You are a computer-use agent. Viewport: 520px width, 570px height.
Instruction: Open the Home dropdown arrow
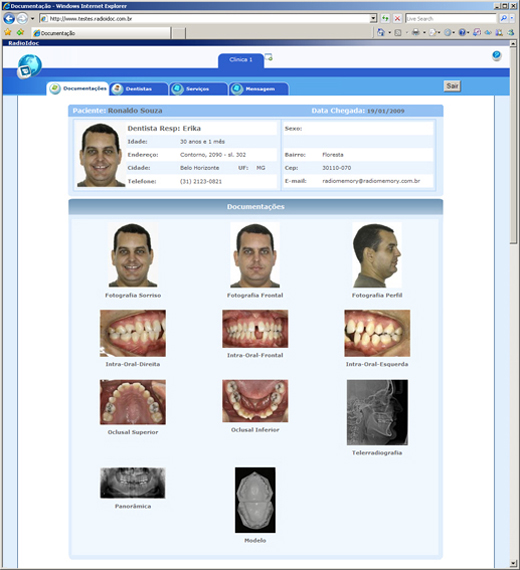389,33
